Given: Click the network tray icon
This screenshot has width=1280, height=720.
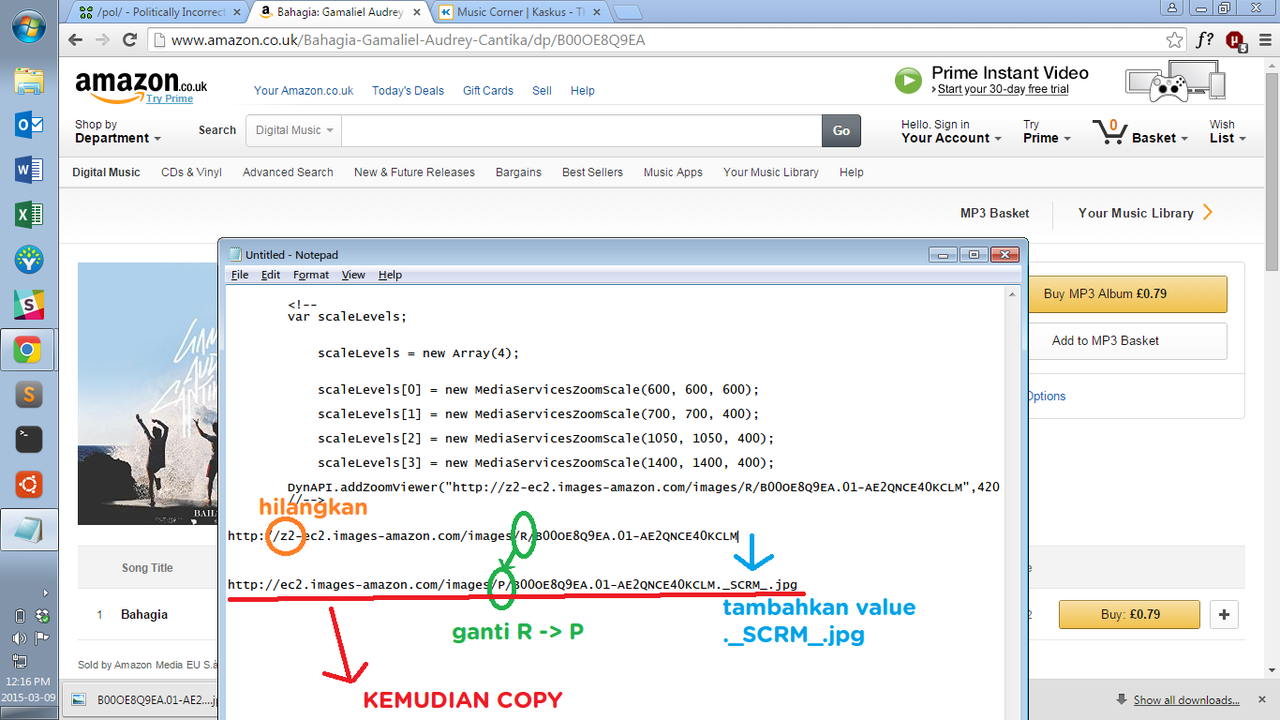Looking at the screenshot, I should point(20,660).
